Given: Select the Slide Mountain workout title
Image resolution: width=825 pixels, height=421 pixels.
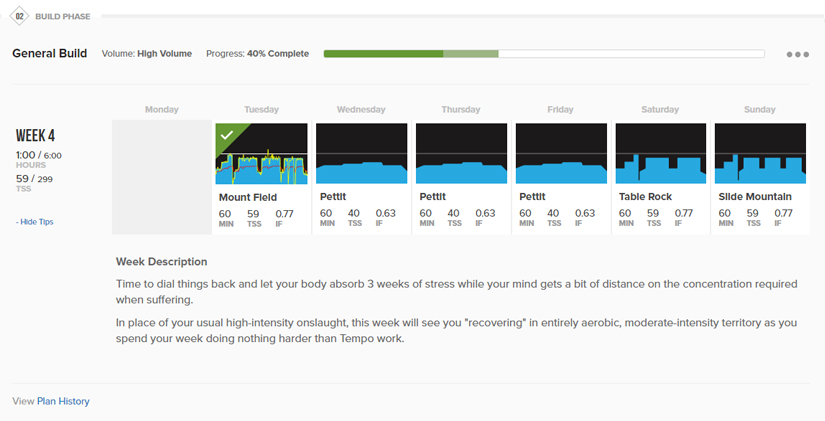Looking at the screenshot, I should click(755, 197).
